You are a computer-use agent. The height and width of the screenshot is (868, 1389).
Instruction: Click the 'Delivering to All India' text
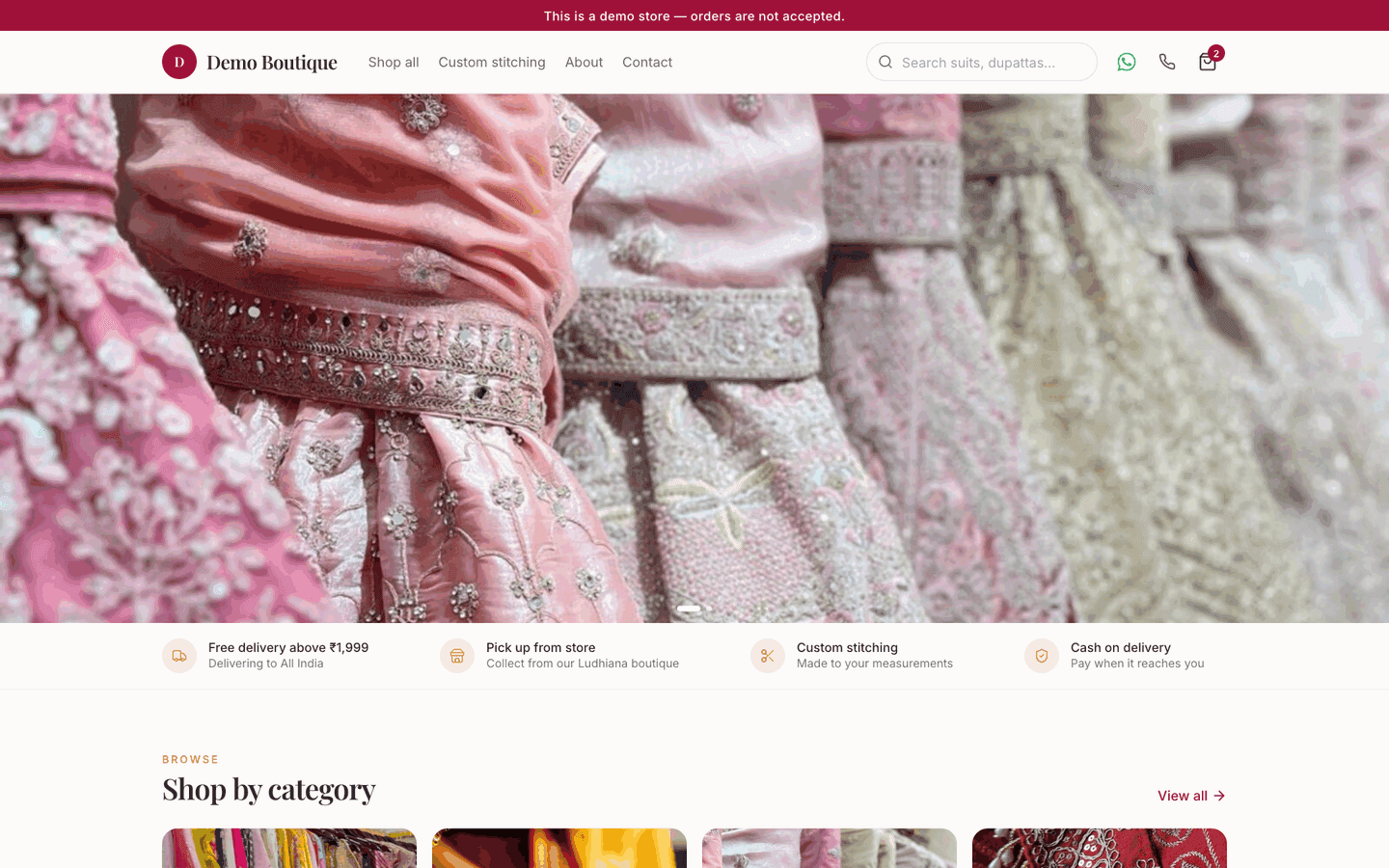pos(266,664)
